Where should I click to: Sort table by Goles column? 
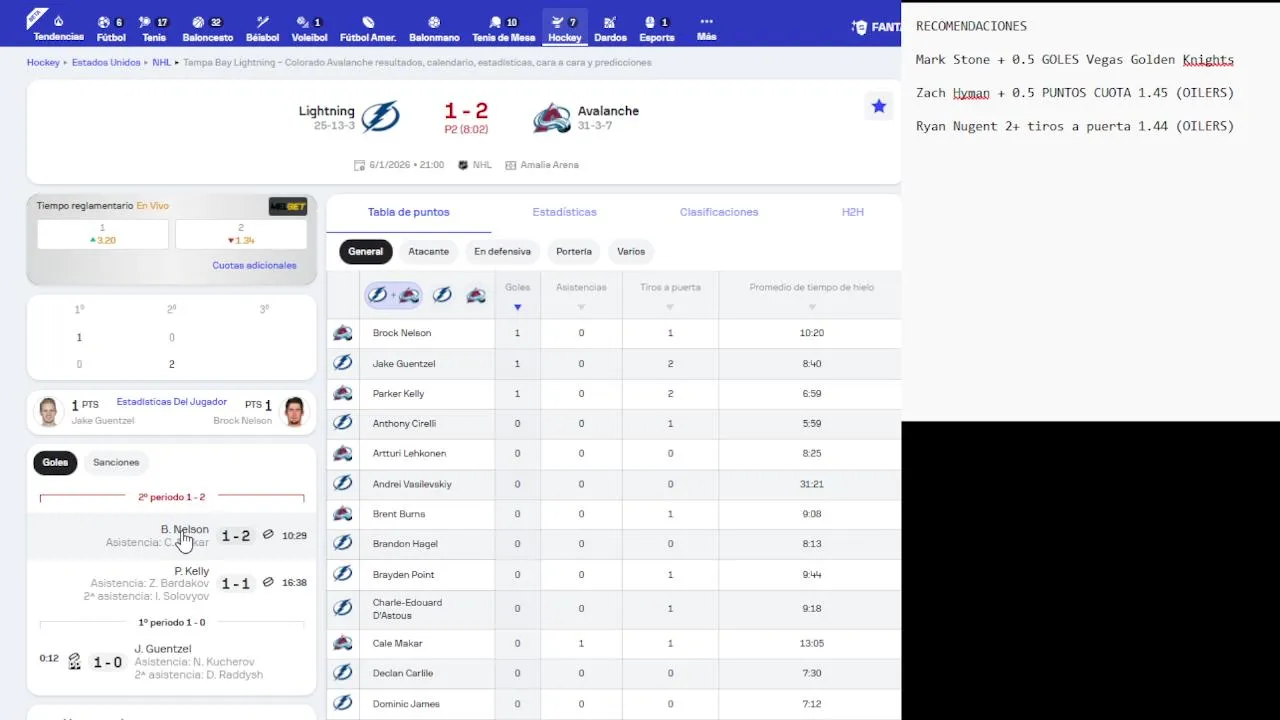point(517,295)
